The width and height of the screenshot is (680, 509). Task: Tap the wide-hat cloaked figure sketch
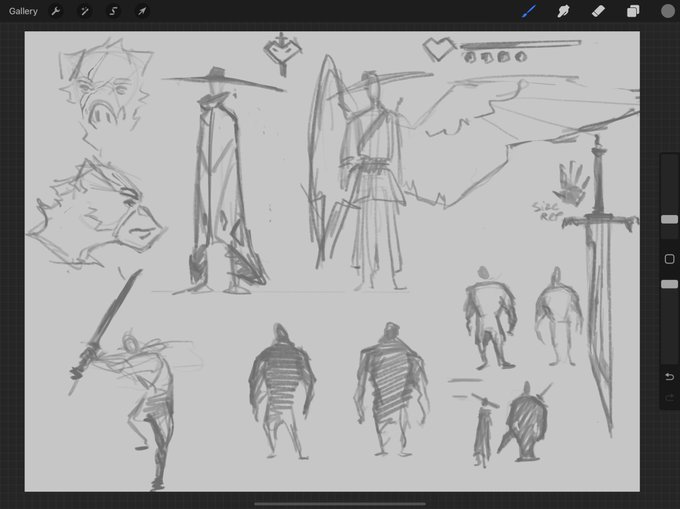point(223,182)
